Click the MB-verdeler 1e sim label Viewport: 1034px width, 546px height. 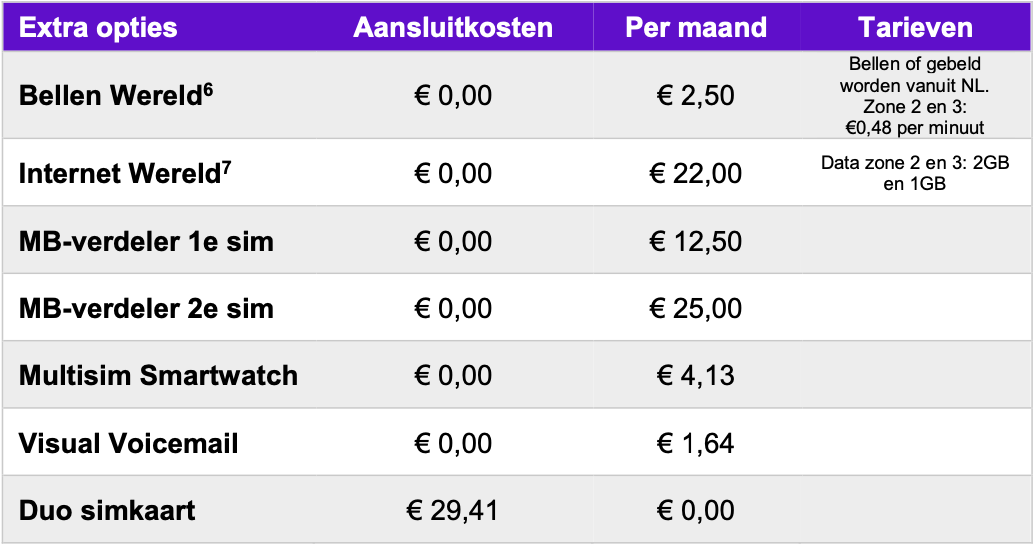point(146,241)
